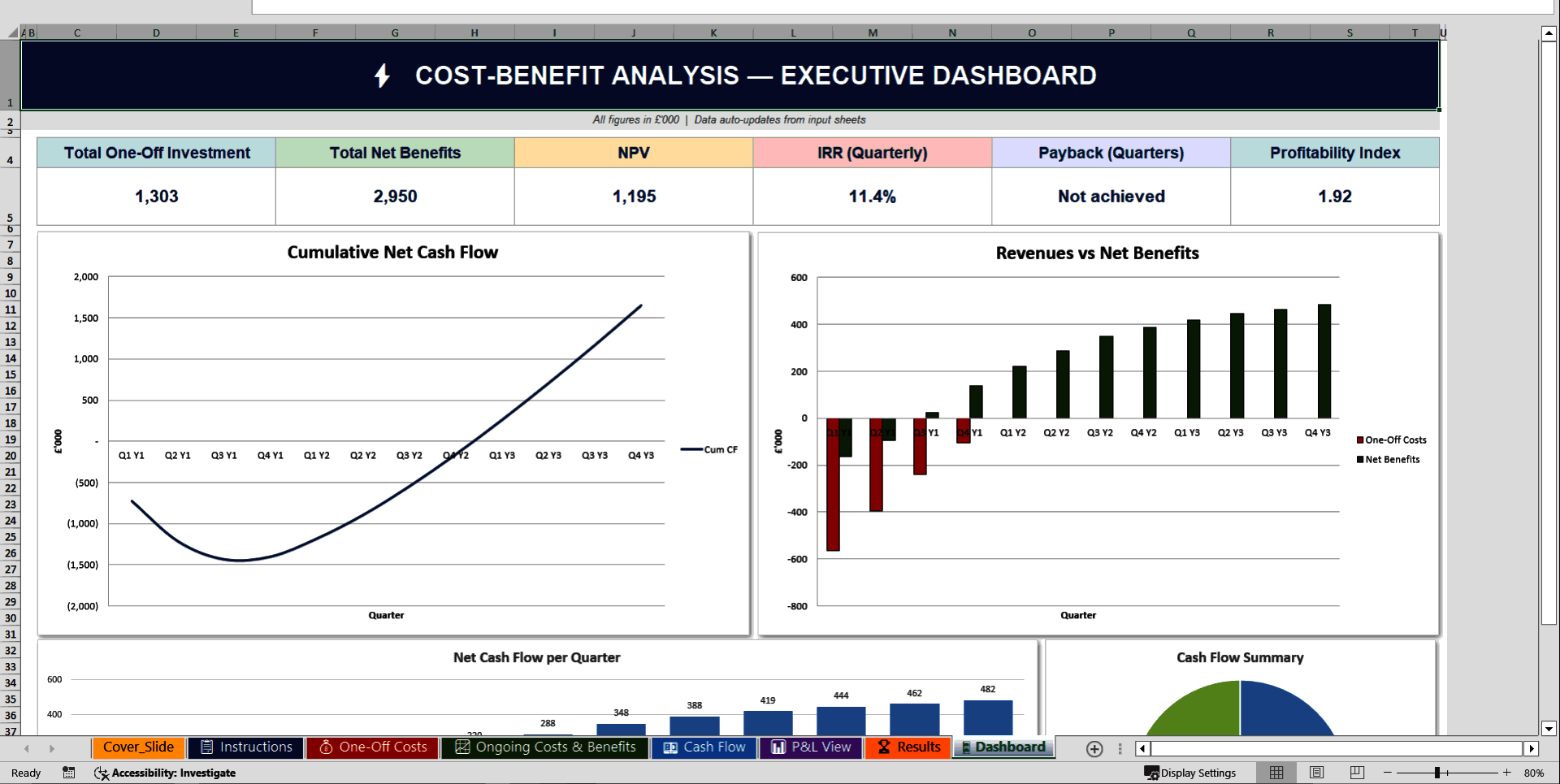The width and height of the screenshot is (1560, 784).
Task: Go to Ongoing Costs & Benefits sheet
Action: coord(545,747)
